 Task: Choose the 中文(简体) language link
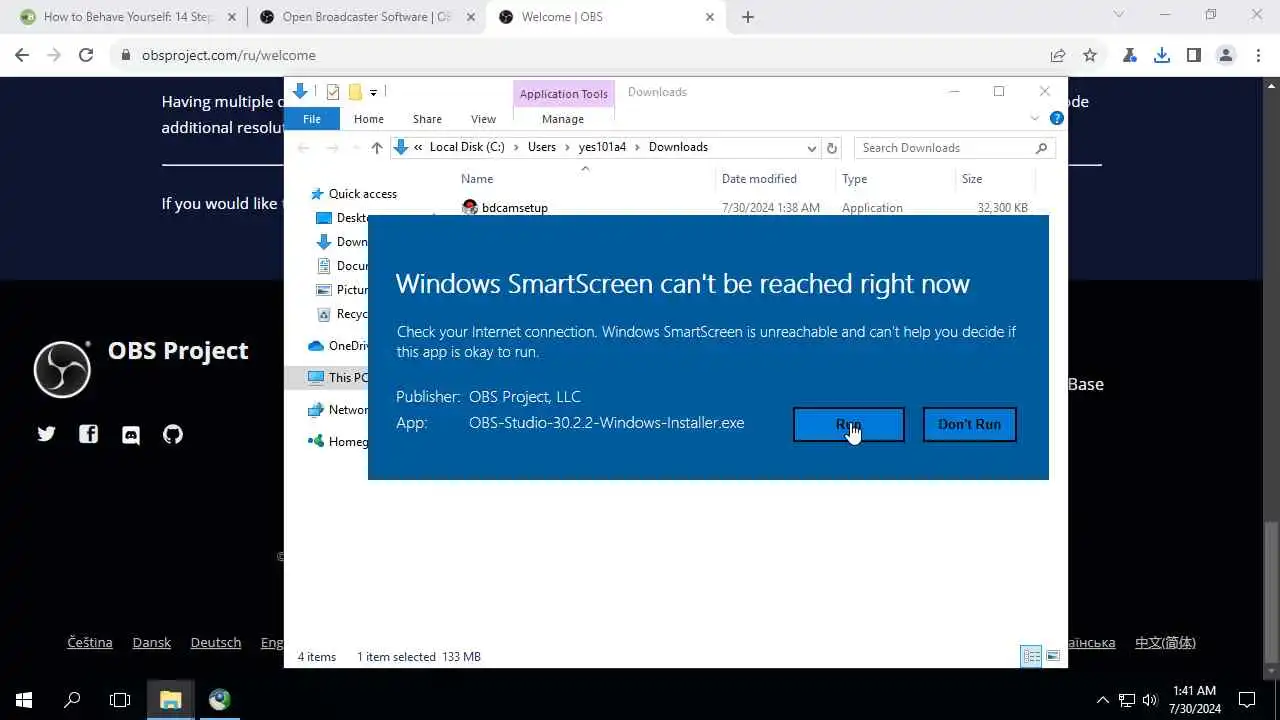click(1165, 643)
